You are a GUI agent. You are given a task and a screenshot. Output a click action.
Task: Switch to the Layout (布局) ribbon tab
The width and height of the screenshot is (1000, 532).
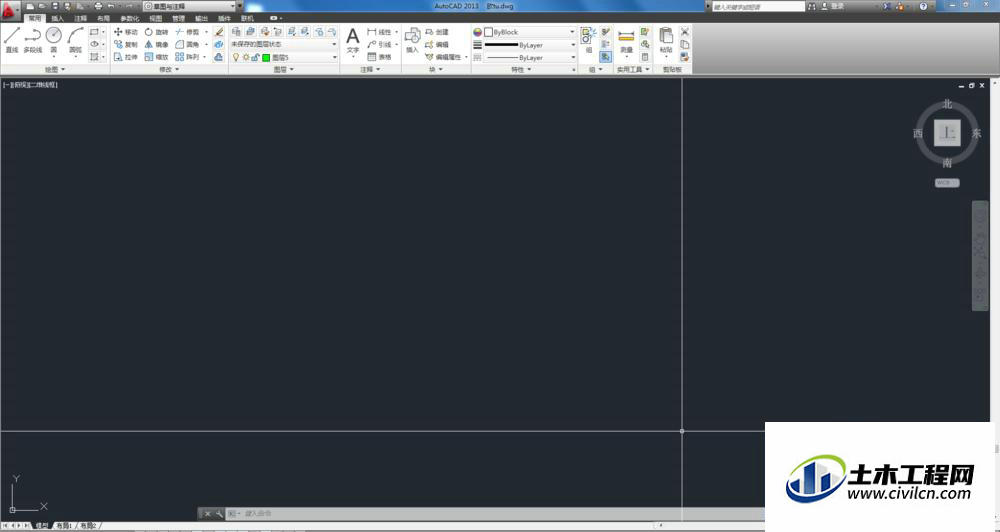click(x=103, y=18)
